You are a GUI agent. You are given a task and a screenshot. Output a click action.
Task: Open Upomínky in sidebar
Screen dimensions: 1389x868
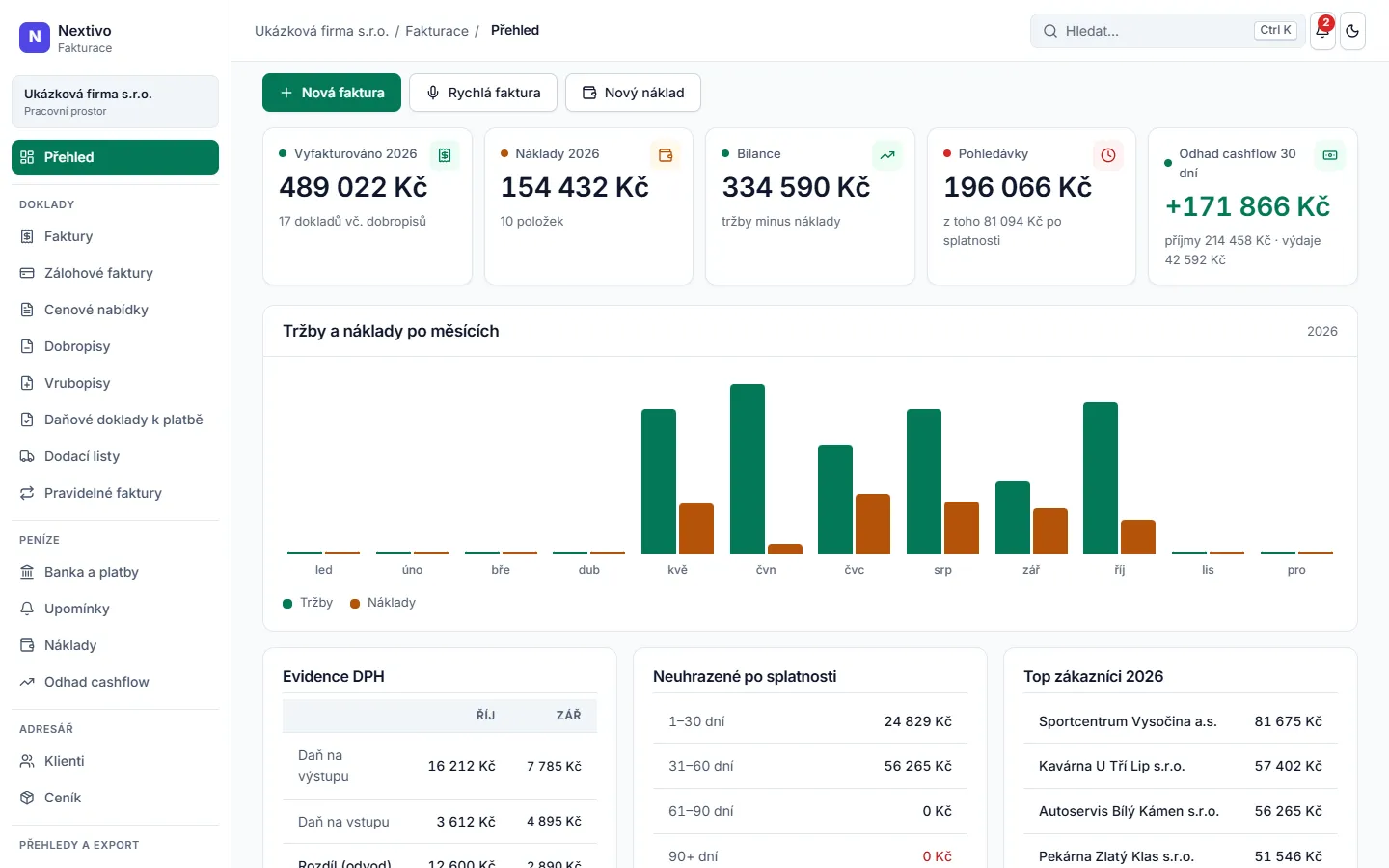(x=115, y=609)
